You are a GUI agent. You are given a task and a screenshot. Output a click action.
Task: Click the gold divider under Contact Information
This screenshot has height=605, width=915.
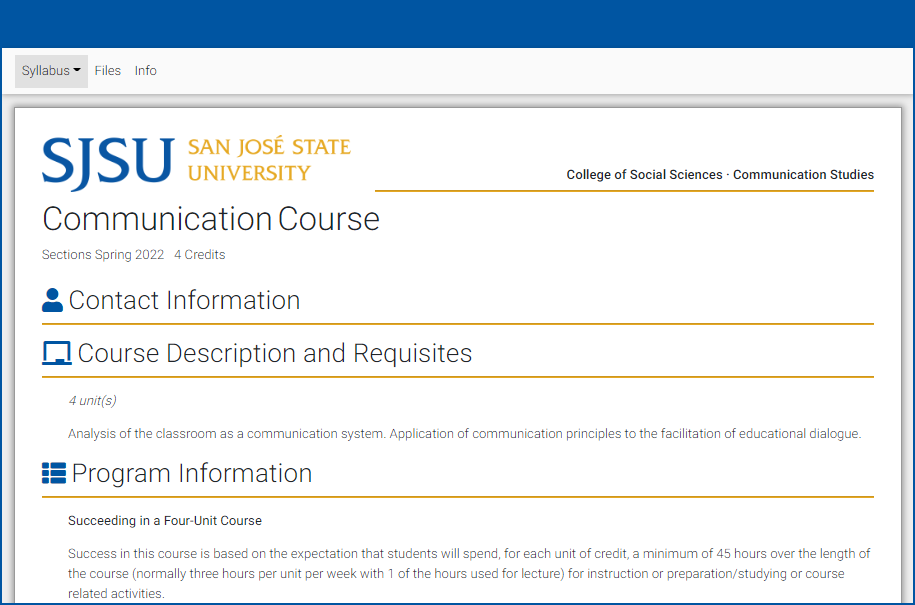tap(457, 322)
